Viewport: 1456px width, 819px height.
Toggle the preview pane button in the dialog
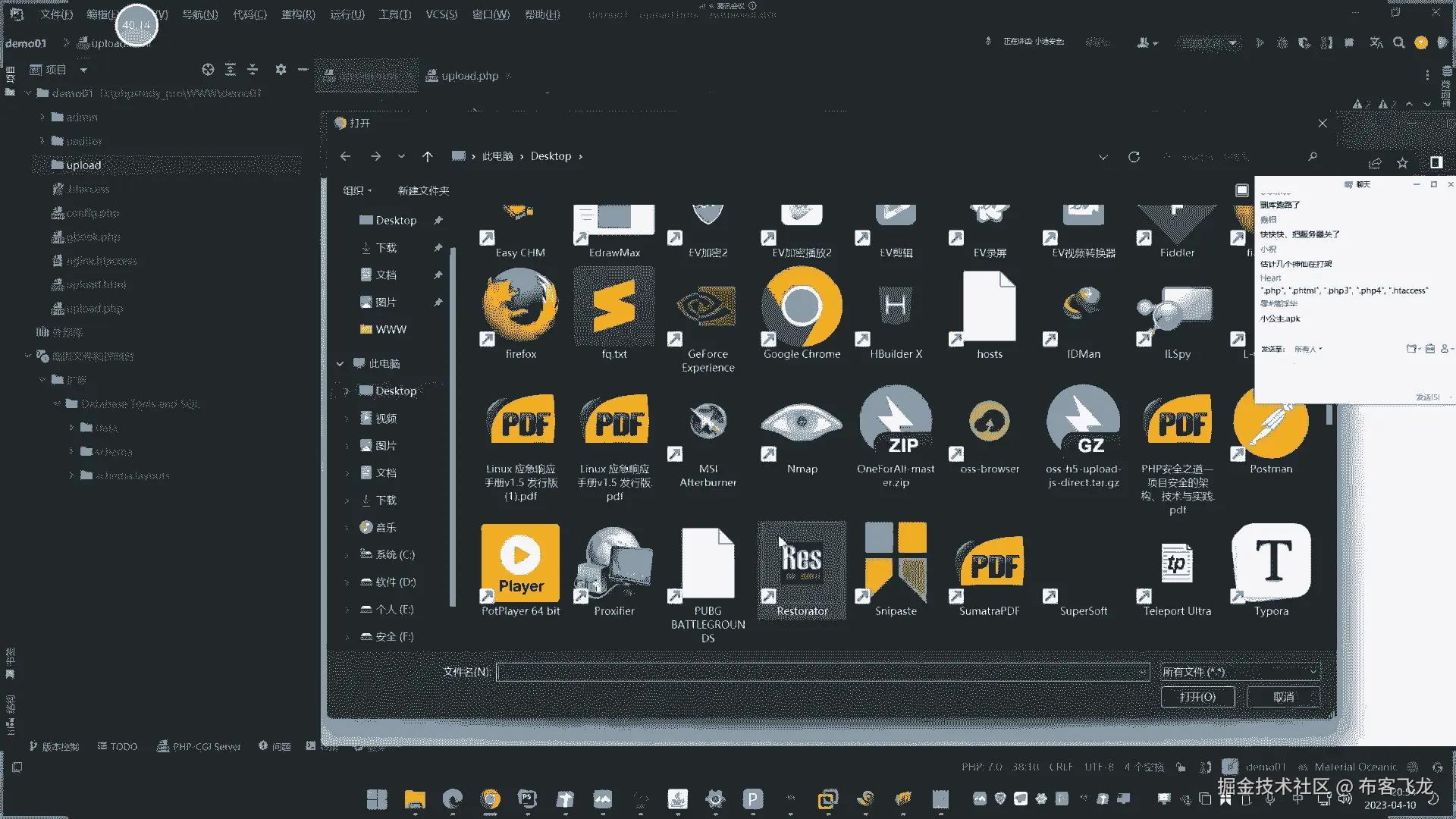(1241, 190)
